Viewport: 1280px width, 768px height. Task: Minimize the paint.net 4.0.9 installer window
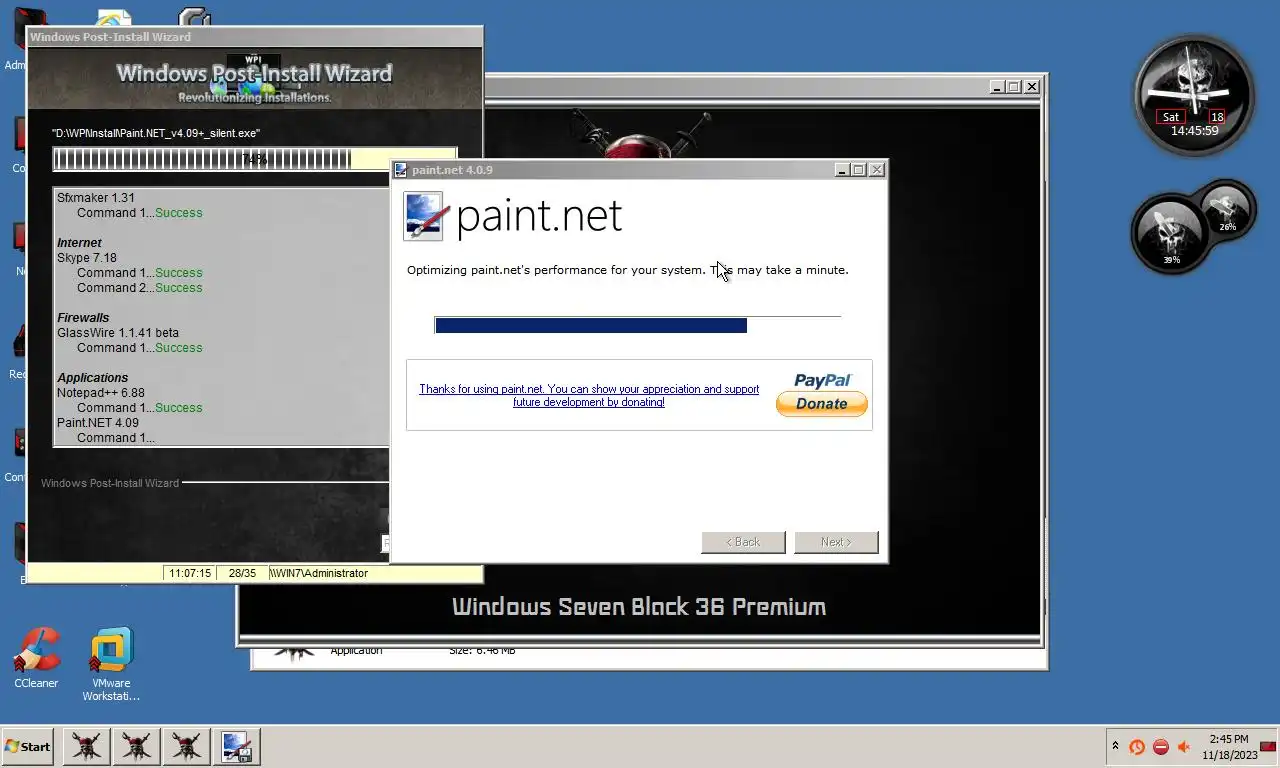[x=843, y=170]
